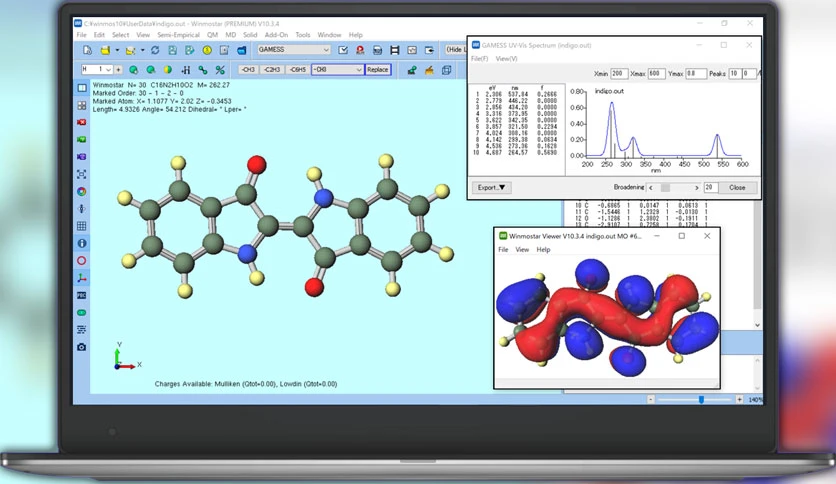Click the blue info icon in sidebar

[82, 243]
